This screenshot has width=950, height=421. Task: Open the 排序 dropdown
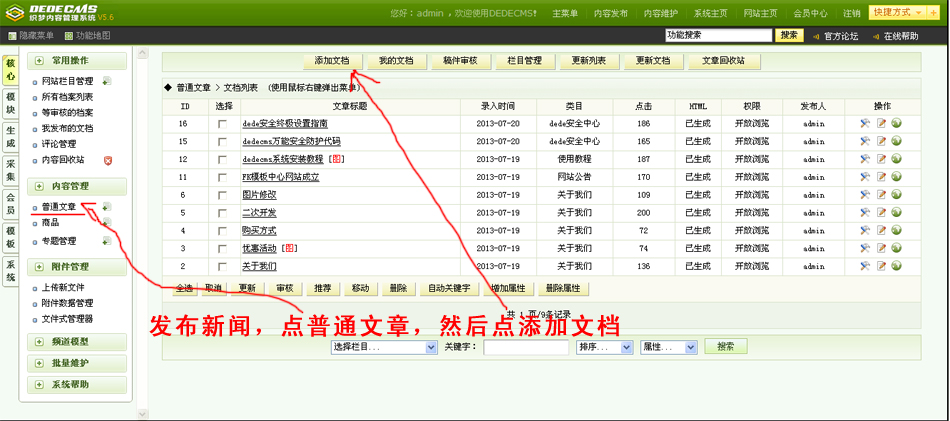coord(604,347)
